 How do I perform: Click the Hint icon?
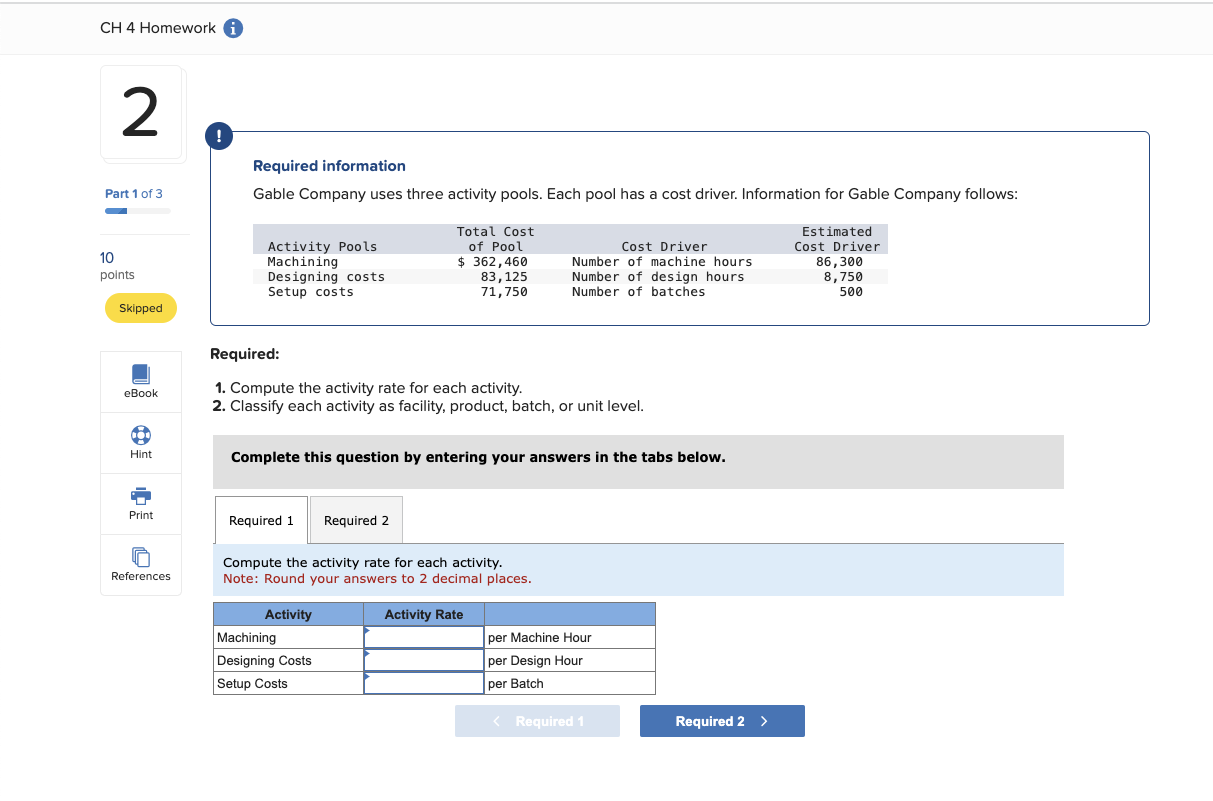pyautogui.click(x=140, y=441)
